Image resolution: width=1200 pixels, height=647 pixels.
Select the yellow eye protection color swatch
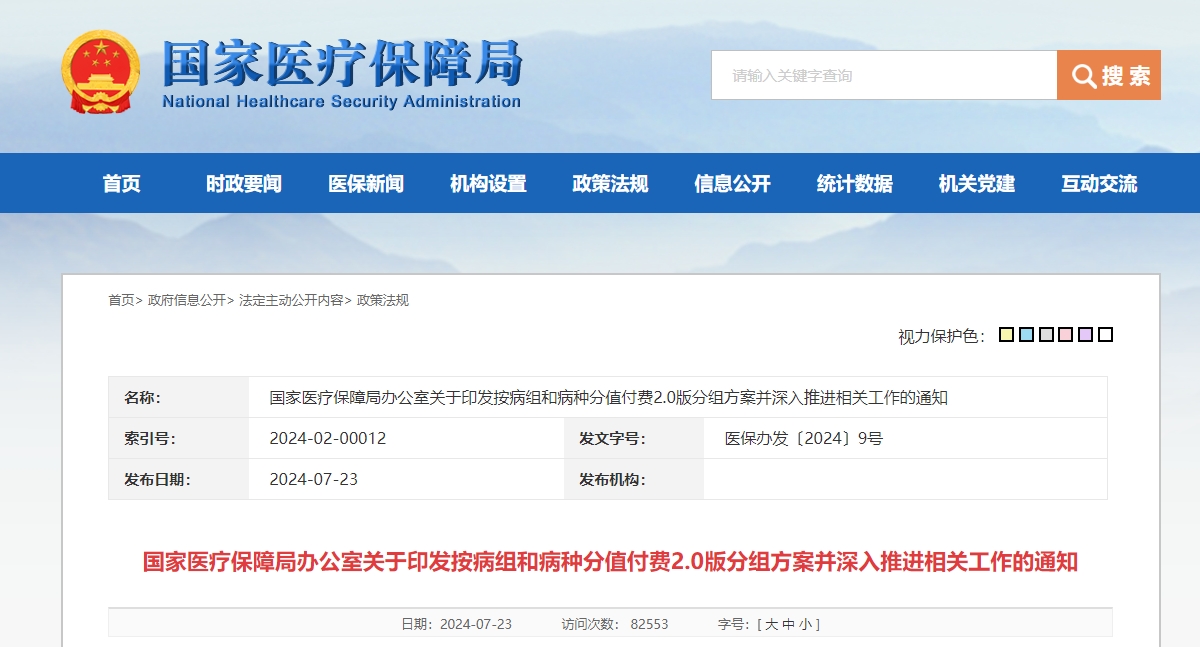[x=1006, y=334]
